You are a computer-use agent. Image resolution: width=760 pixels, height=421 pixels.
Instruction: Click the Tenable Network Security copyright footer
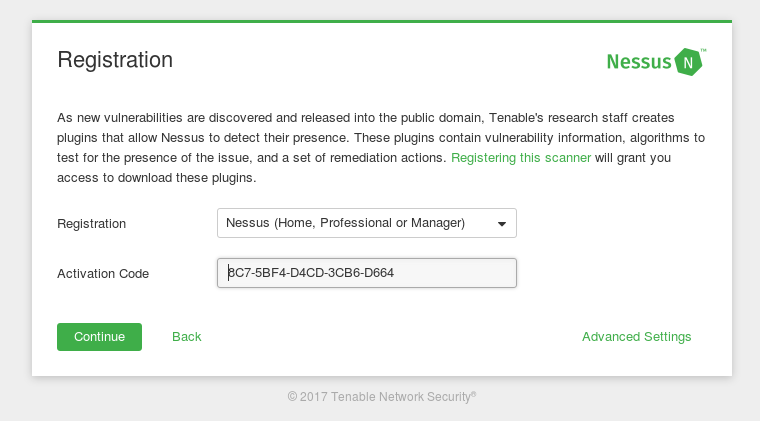[381, 397]
